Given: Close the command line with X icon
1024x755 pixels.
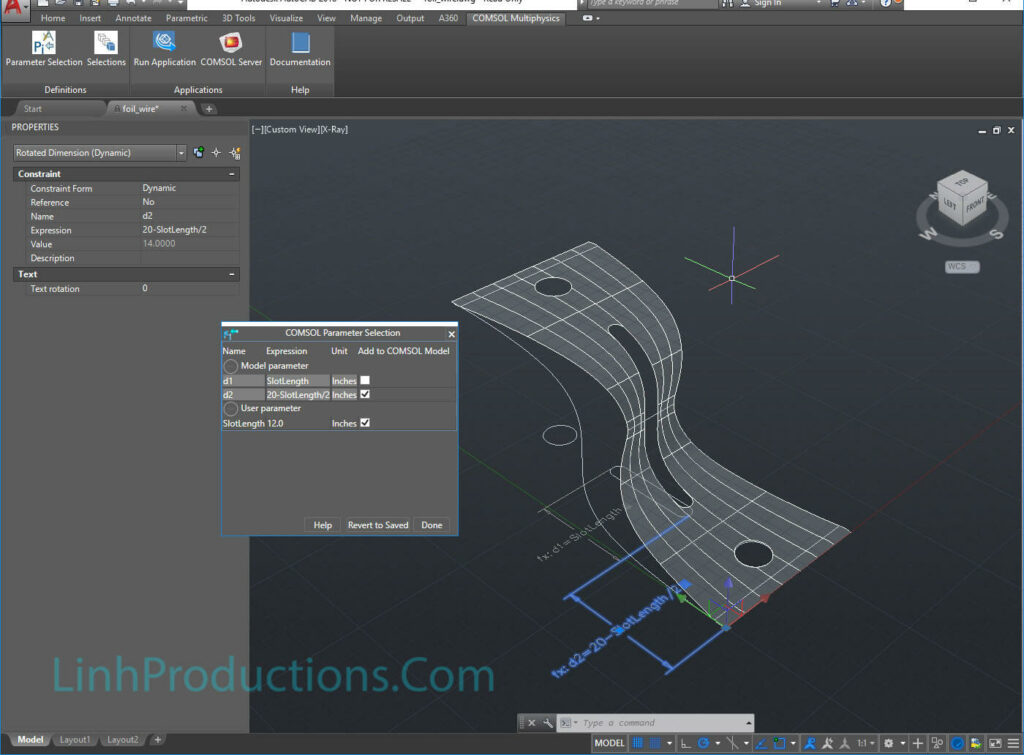Looking at the screenshot, I should (x=532, y=722).
